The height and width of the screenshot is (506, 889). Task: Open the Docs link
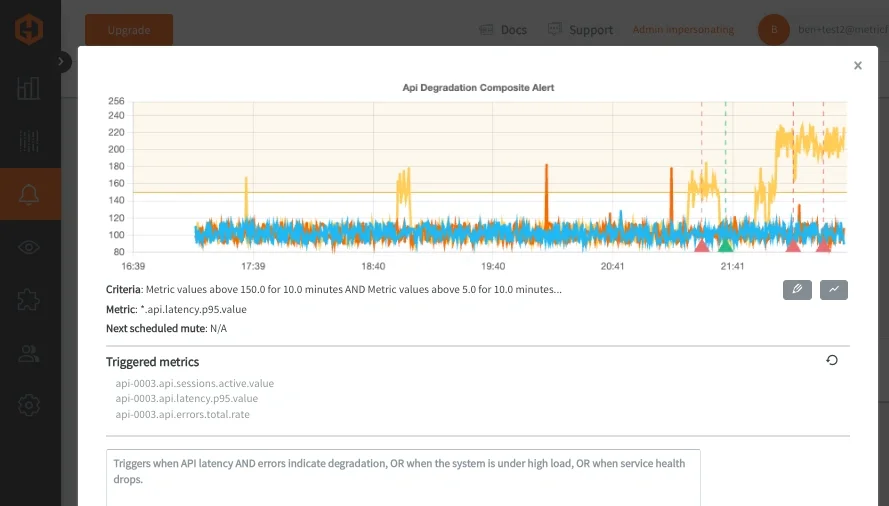tap(503, 29)
